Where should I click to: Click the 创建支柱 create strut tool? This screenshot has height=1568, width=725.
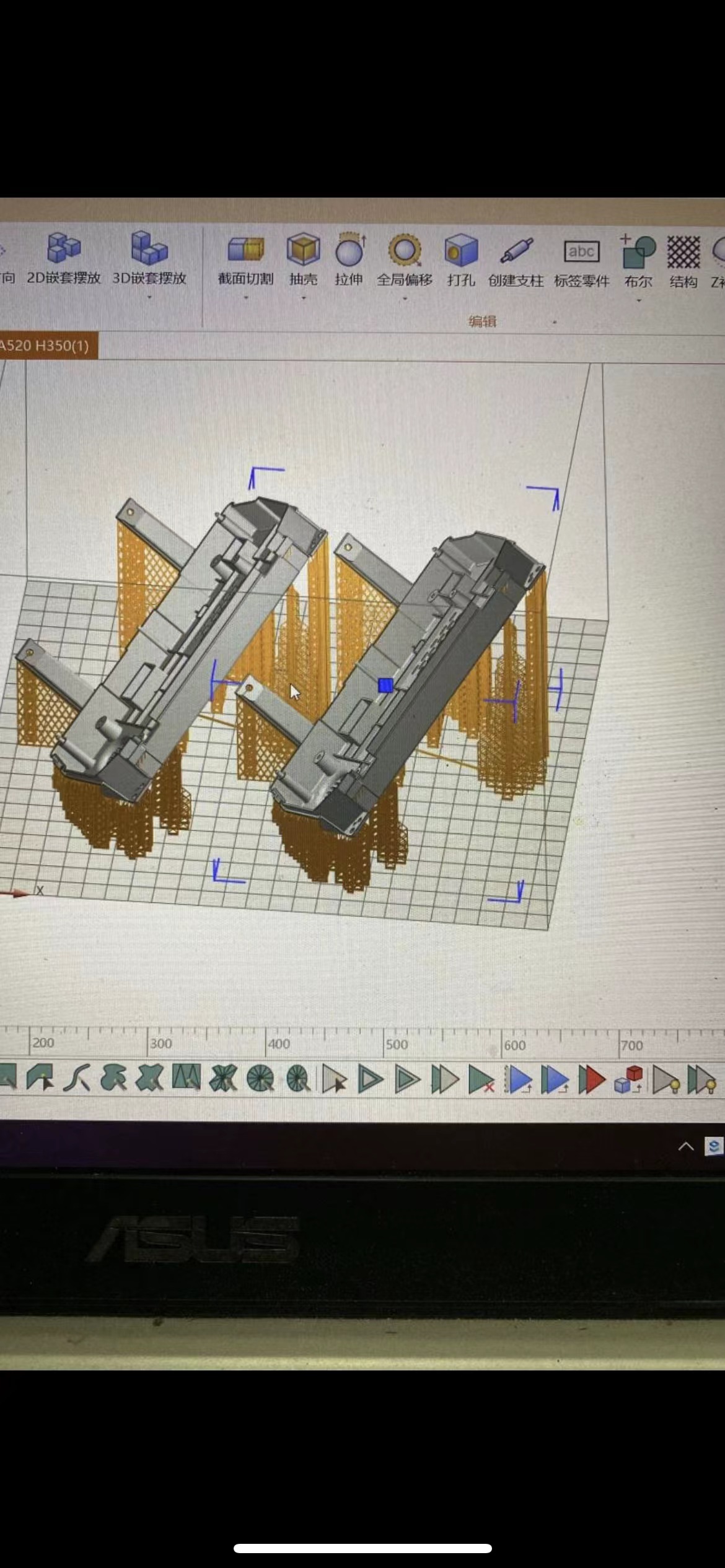516,263
